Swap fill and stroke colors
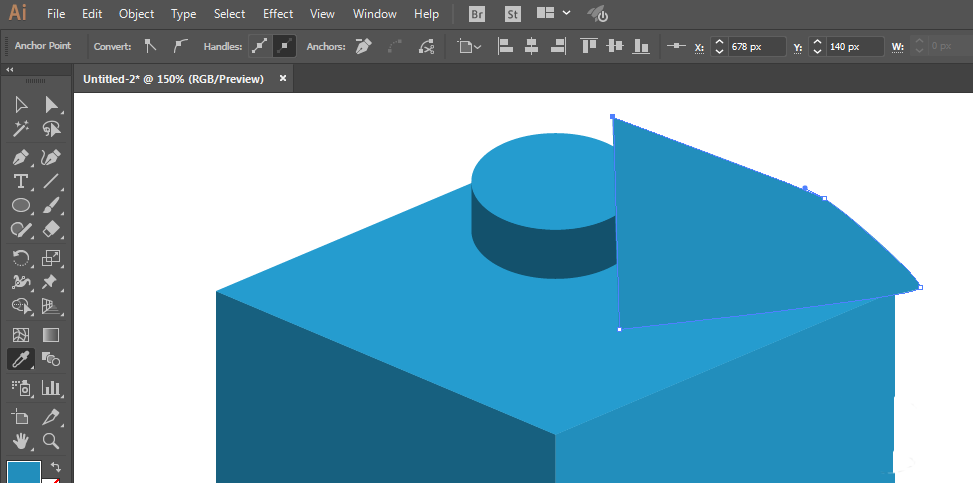Screen dimensions: 973x483 (x=55, y=466)
